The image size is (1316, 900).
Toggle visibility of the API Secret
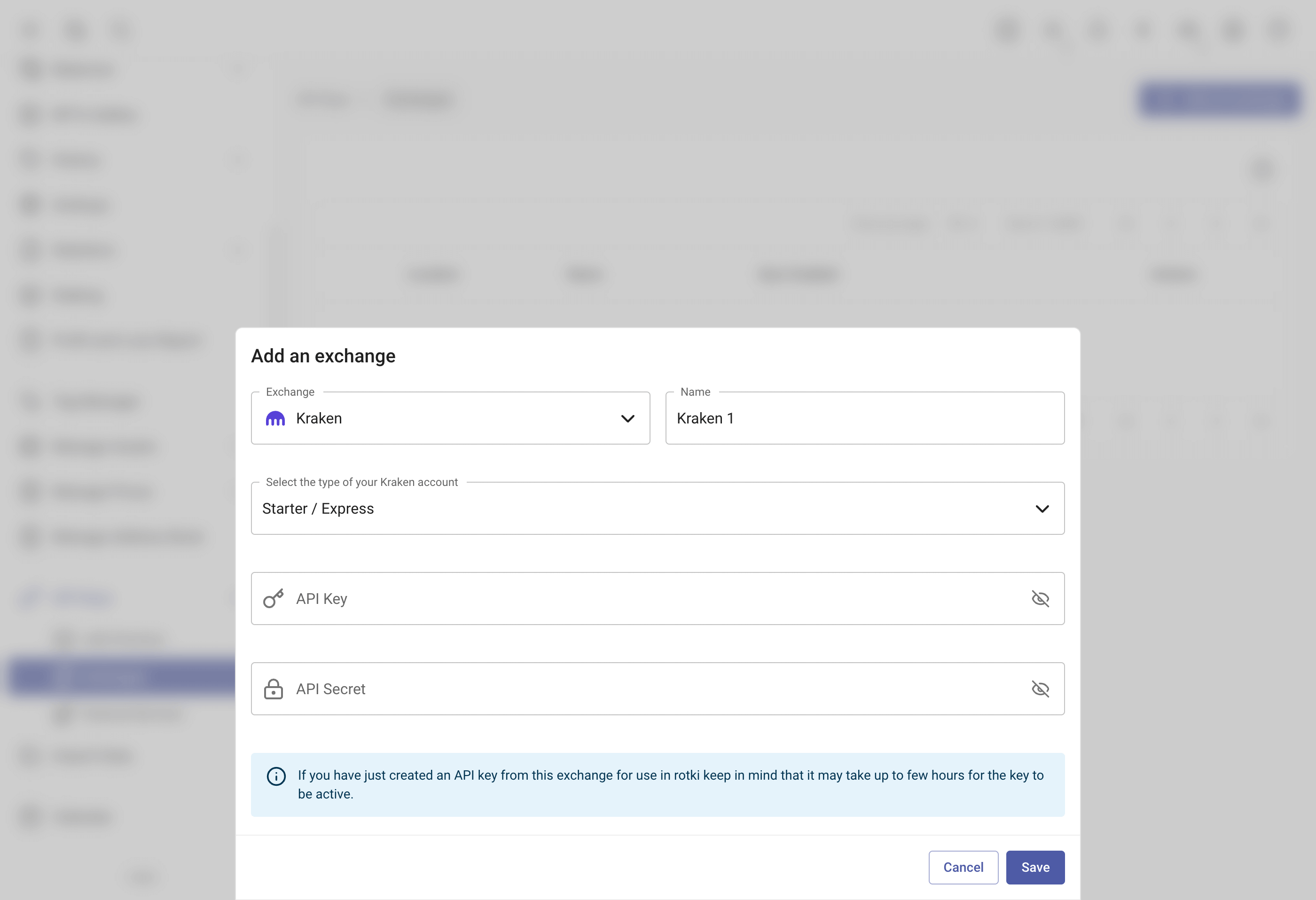point(1040,689)
